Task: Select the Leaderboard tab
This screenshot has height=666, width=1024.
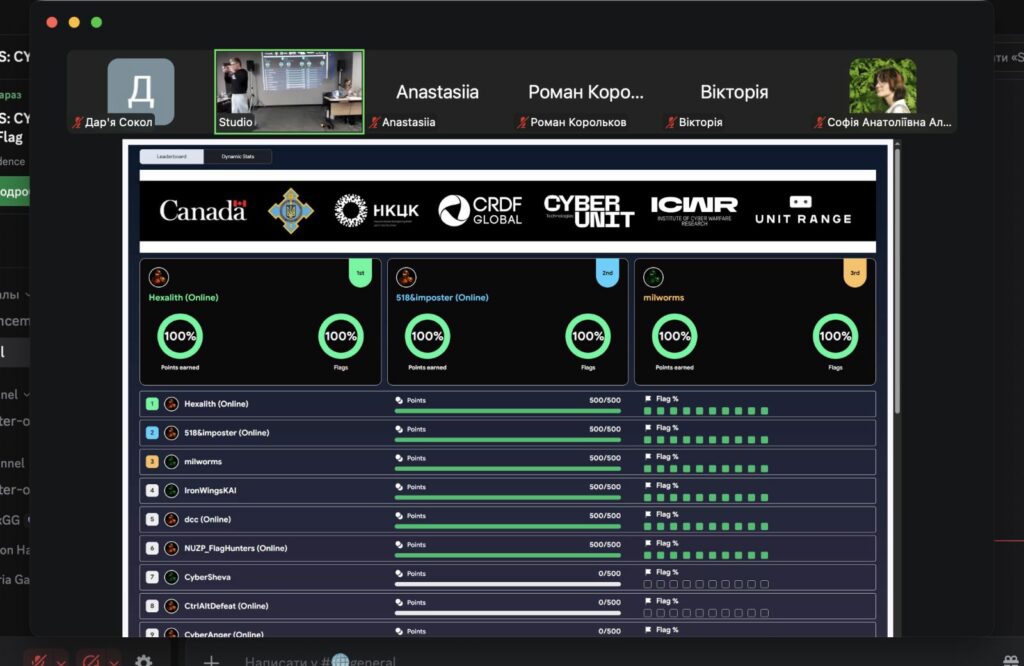Action: (171, 157)
